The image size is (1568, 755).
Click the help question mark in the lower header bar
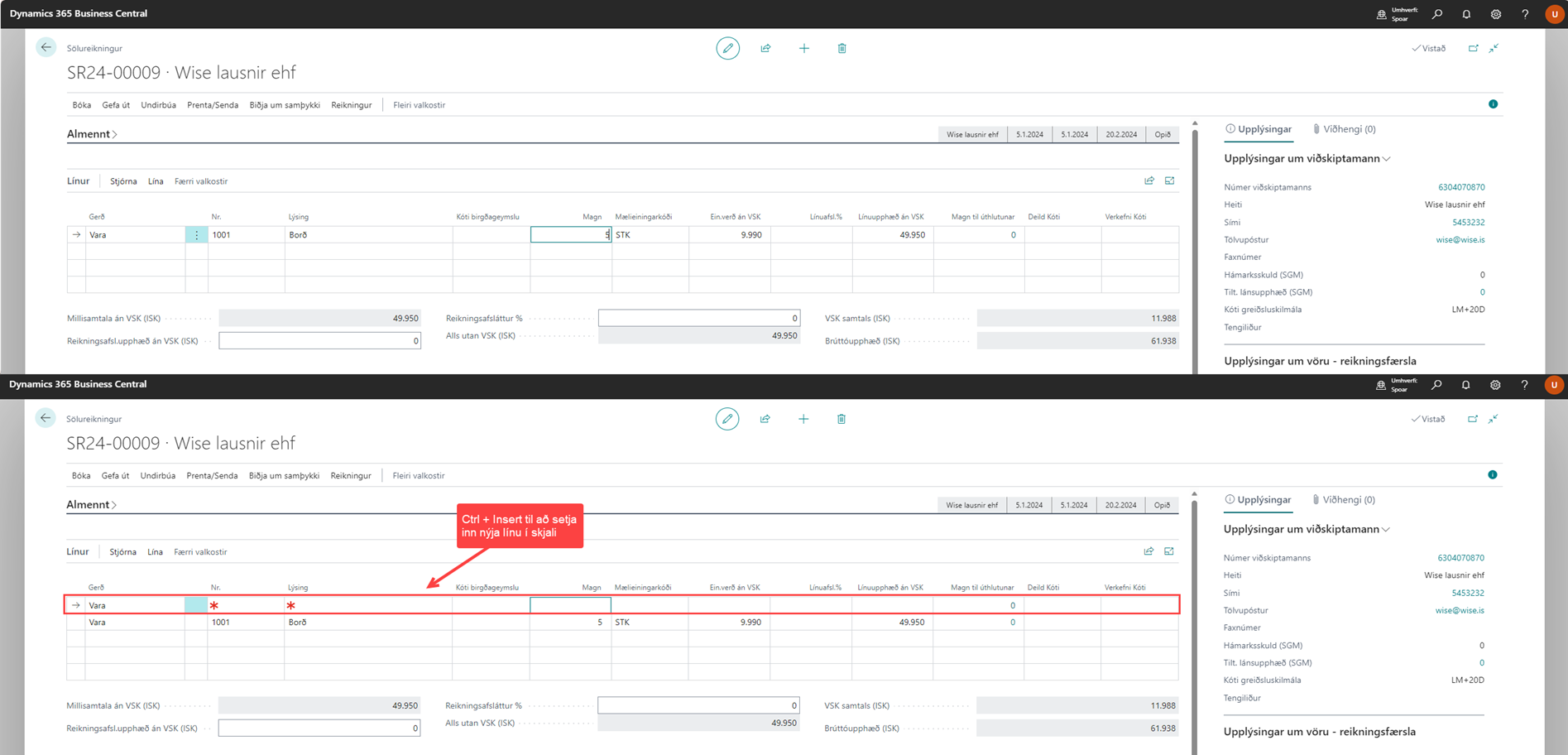point(1524,385)
